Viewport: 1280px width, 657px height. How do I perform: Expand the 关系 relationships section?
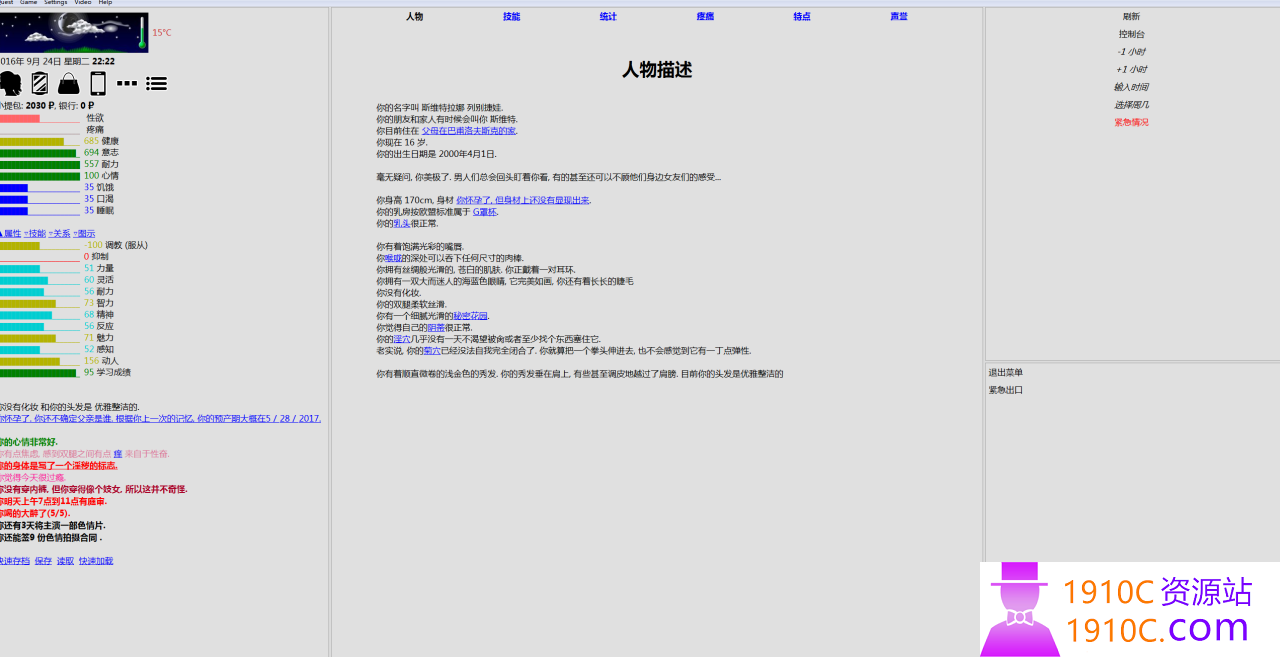click(59, 233)
